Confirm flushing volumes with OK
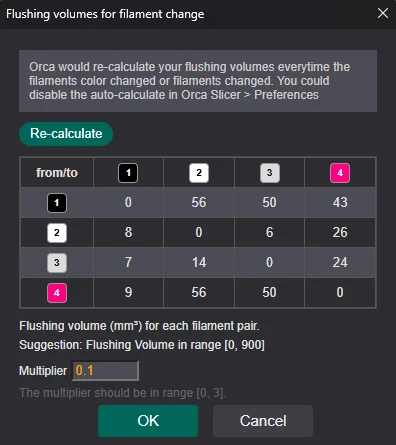396x445 pixels. click(148, 421)
